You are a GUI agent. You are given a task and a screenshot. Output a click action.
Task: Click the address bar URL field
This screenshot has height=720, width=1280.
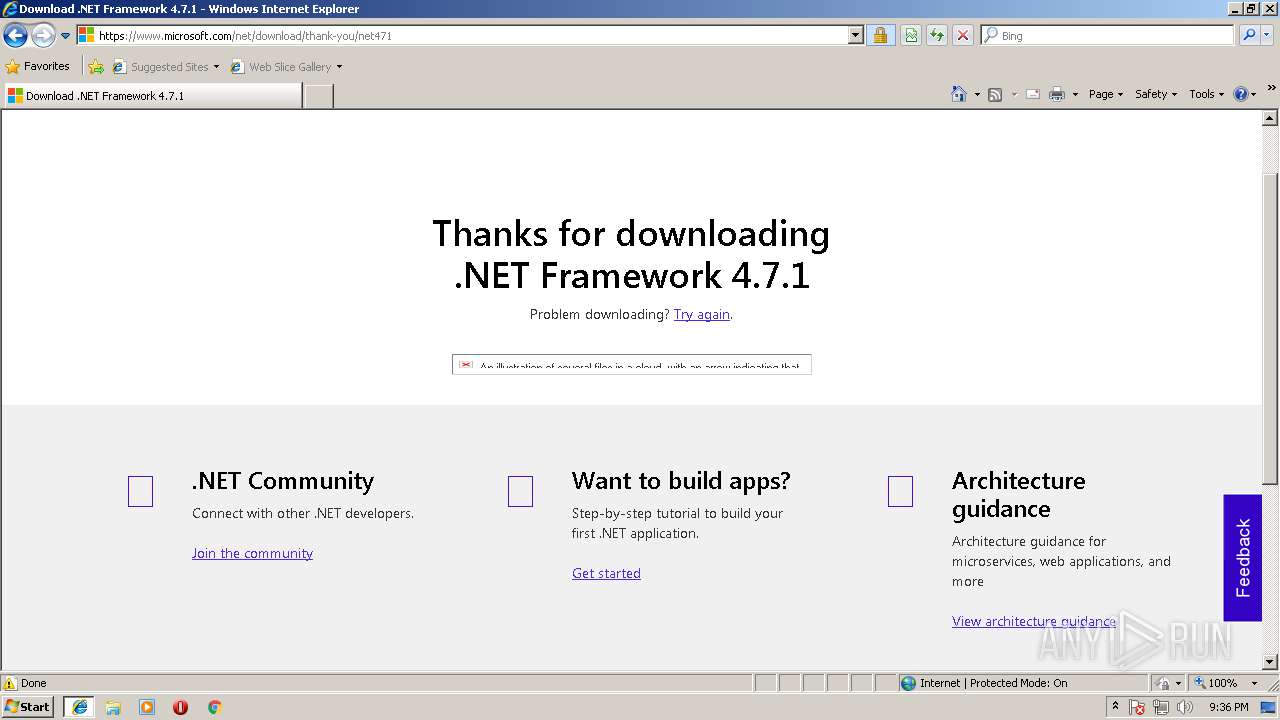[462, 35]
